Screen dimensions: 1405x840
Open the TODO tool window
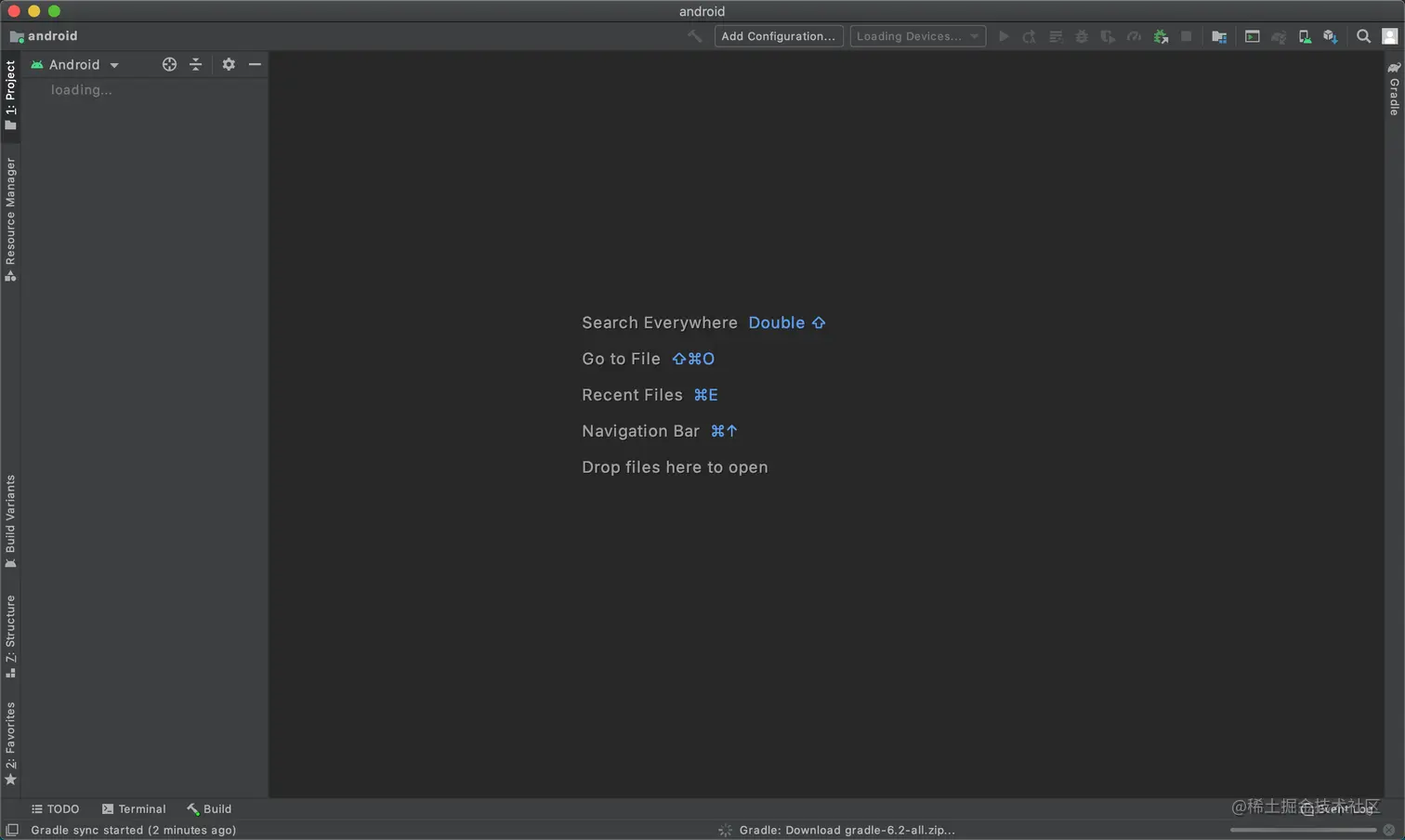click(56, 808)
